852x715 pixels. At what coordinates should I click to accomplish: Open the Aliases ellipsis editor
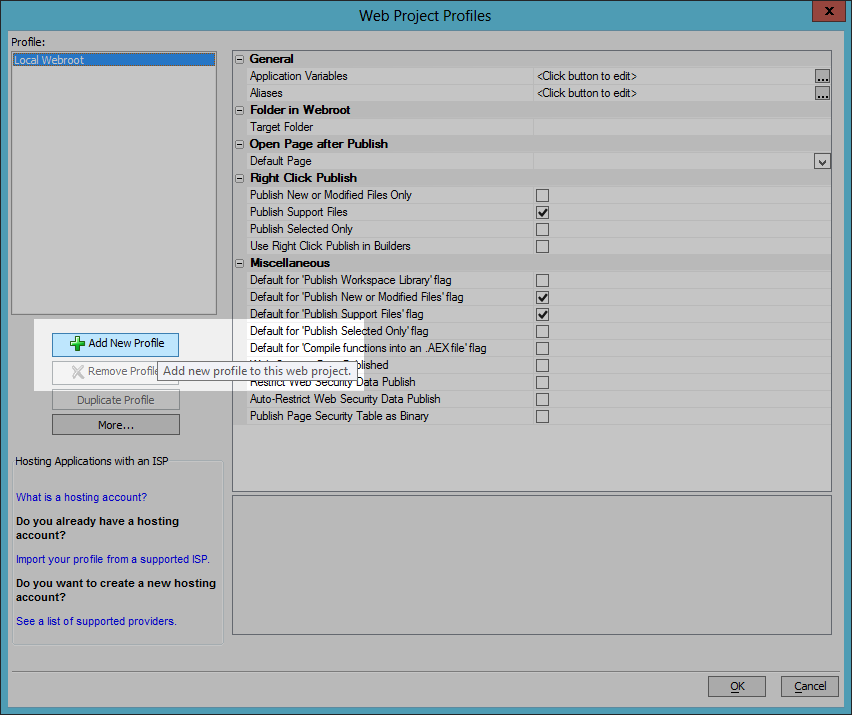click(822, 93)
